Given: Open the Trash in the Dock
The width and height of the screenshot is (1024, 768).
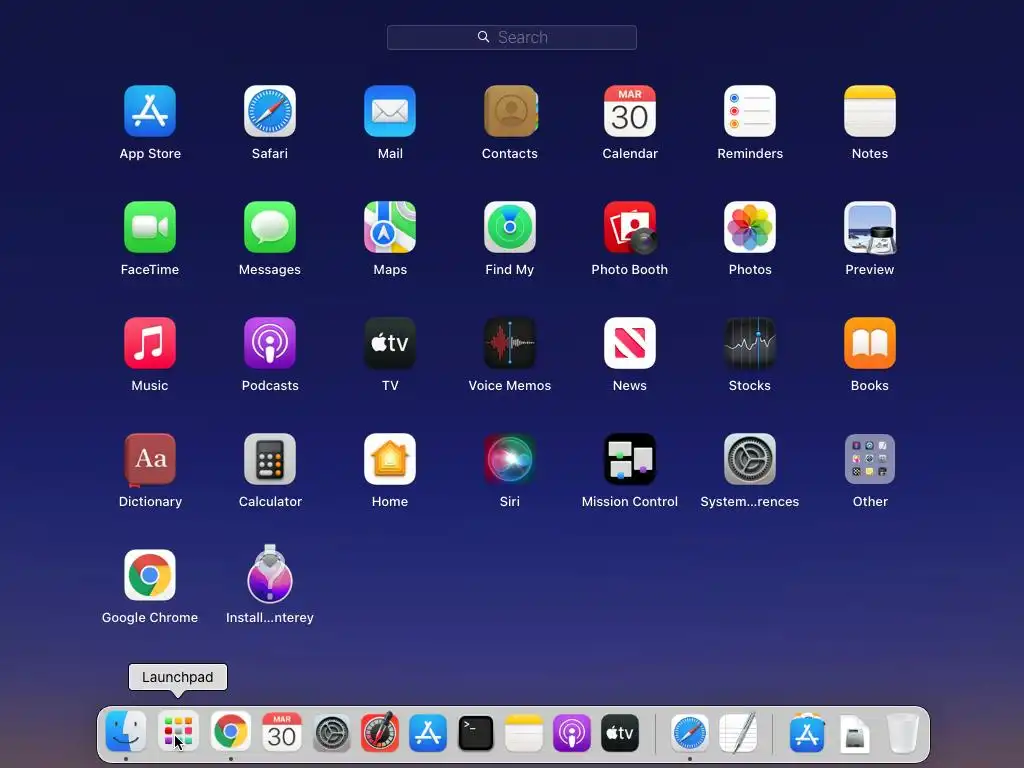Looking at the screenshot, I should pyautogui.click(x=903, y=733).
